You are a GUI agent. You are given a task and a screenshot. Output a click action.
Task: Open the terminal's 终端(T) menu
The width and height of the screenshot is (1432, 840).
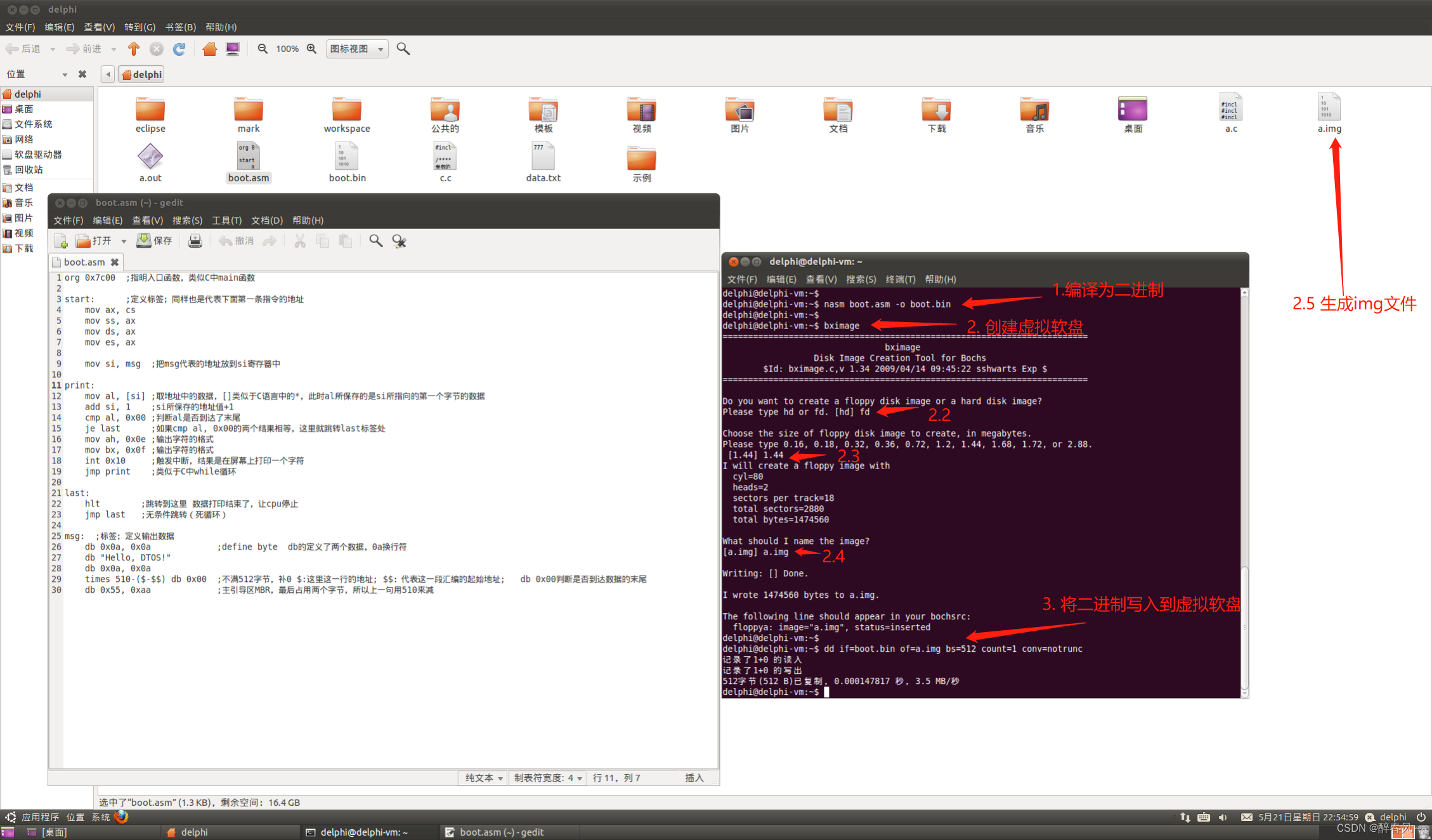(x=900, y=279)
